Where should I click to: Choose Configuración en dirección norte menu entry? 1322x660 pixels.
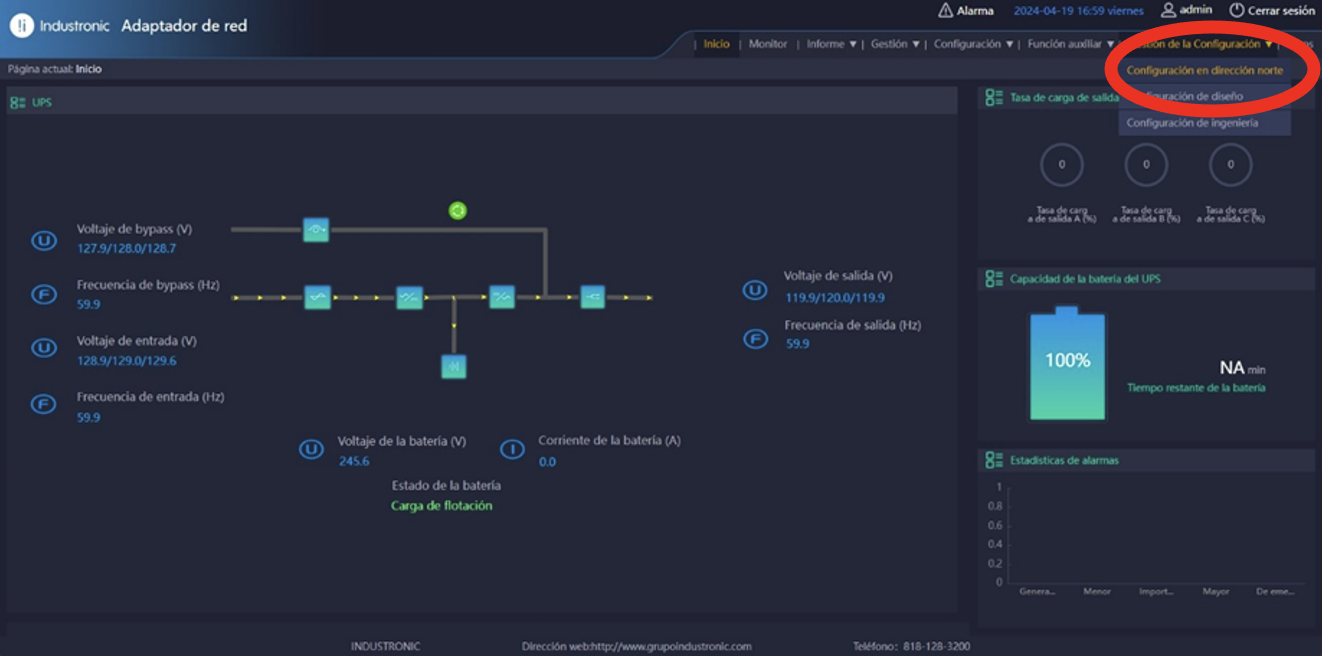click(1204, 71)
